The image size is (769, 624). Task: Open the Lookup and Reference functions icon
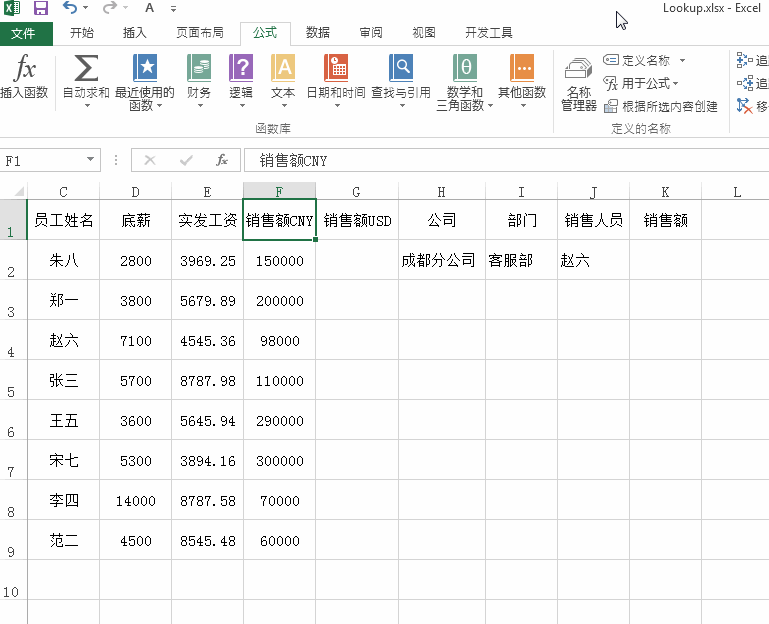[x=401, y=68]
